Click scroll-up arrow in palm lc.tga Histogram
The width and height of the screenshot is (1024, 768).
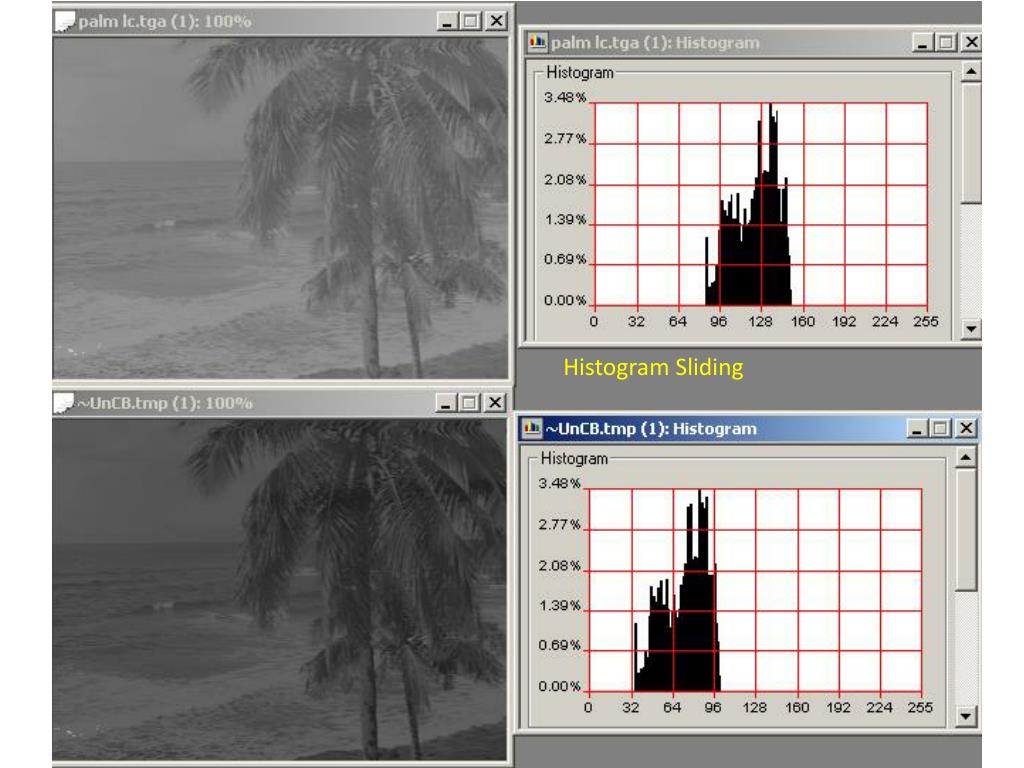click(971, 71)
